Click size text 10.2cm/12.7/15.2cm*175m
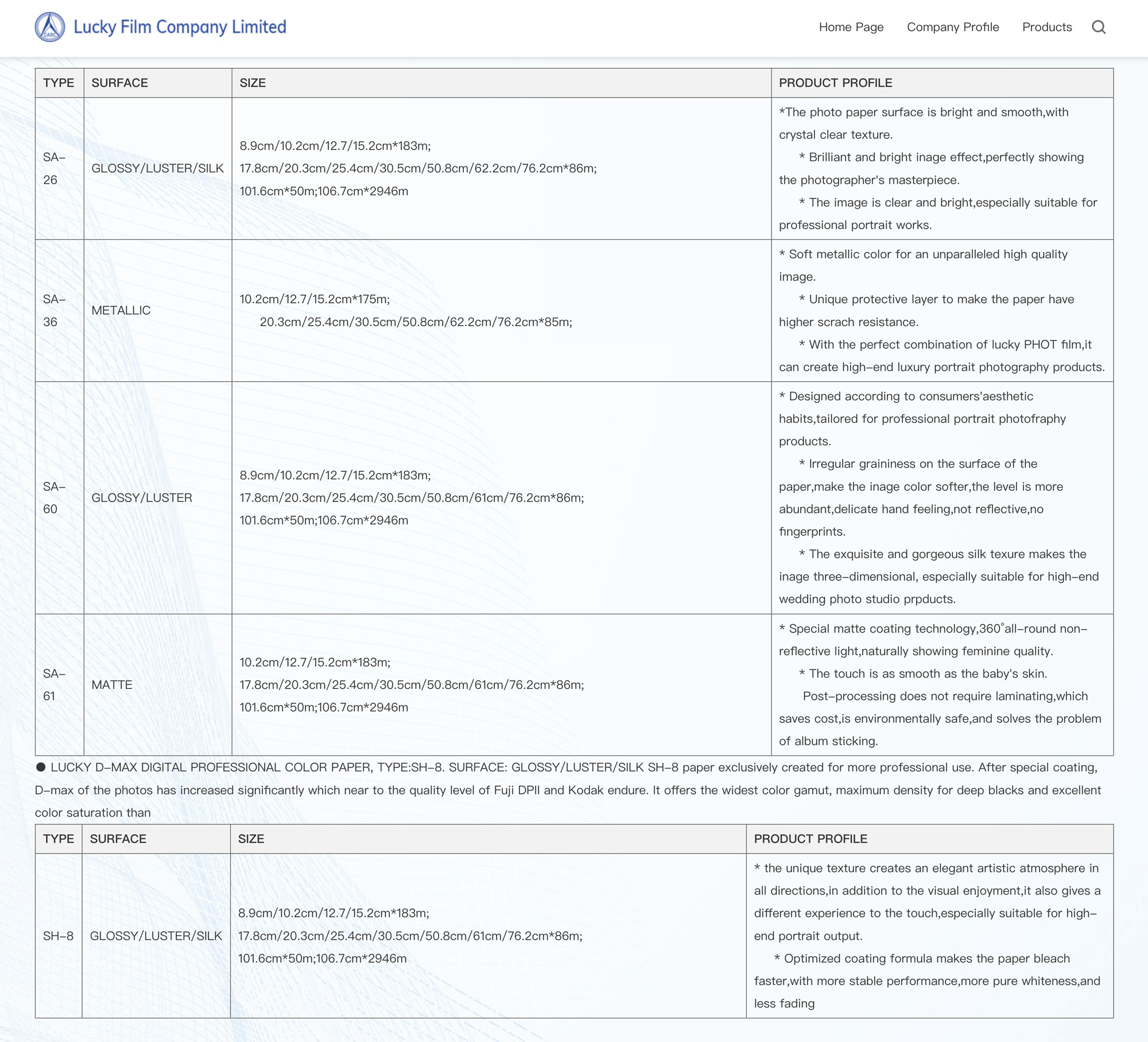The width and height of the screenshot is (1148, 1042). pos(315,299)
